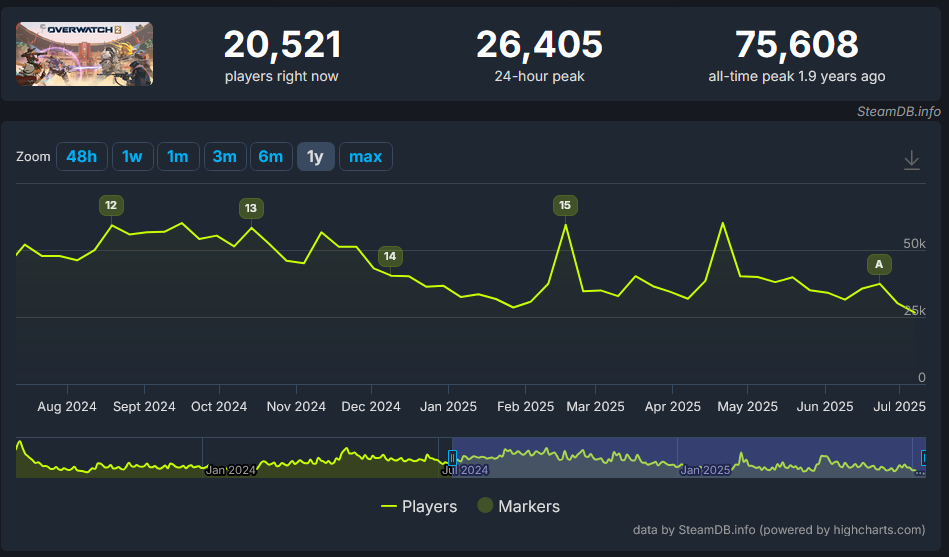Click the left navigator range handle
949x557 pixels.
(x=452, y=458)
